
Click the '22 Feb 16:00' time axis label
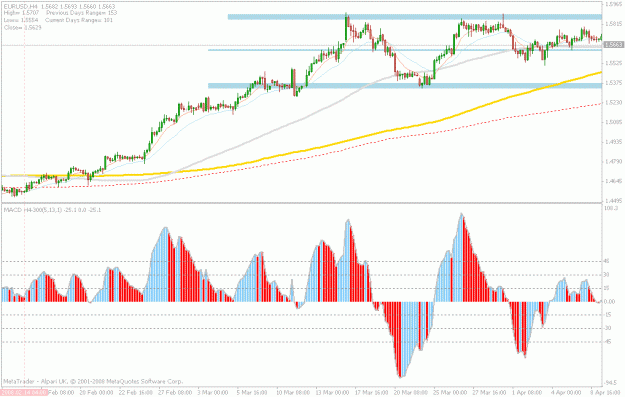[x=136, y=393]
